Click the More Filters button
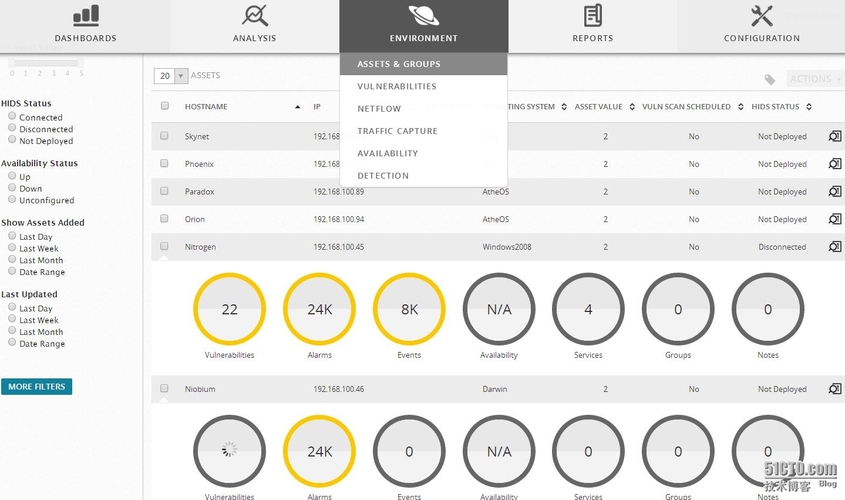 coord(37,386)
